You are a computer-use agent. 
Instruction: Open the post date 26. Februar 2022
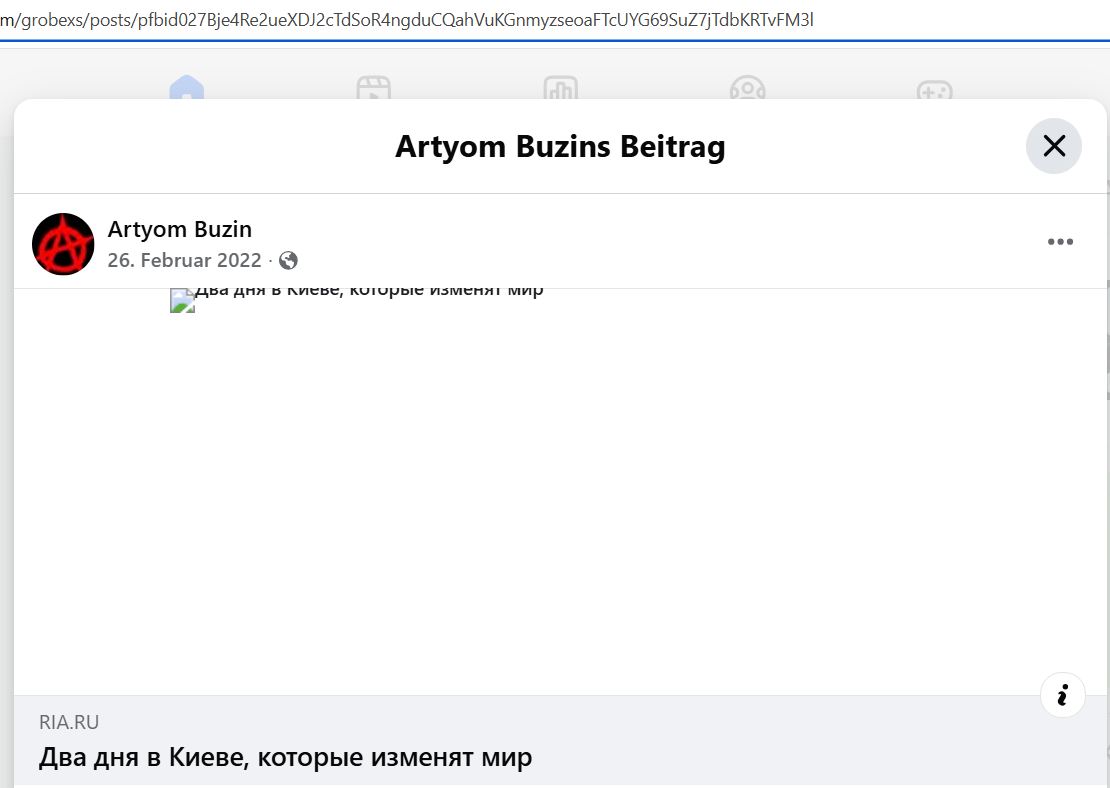185,260
